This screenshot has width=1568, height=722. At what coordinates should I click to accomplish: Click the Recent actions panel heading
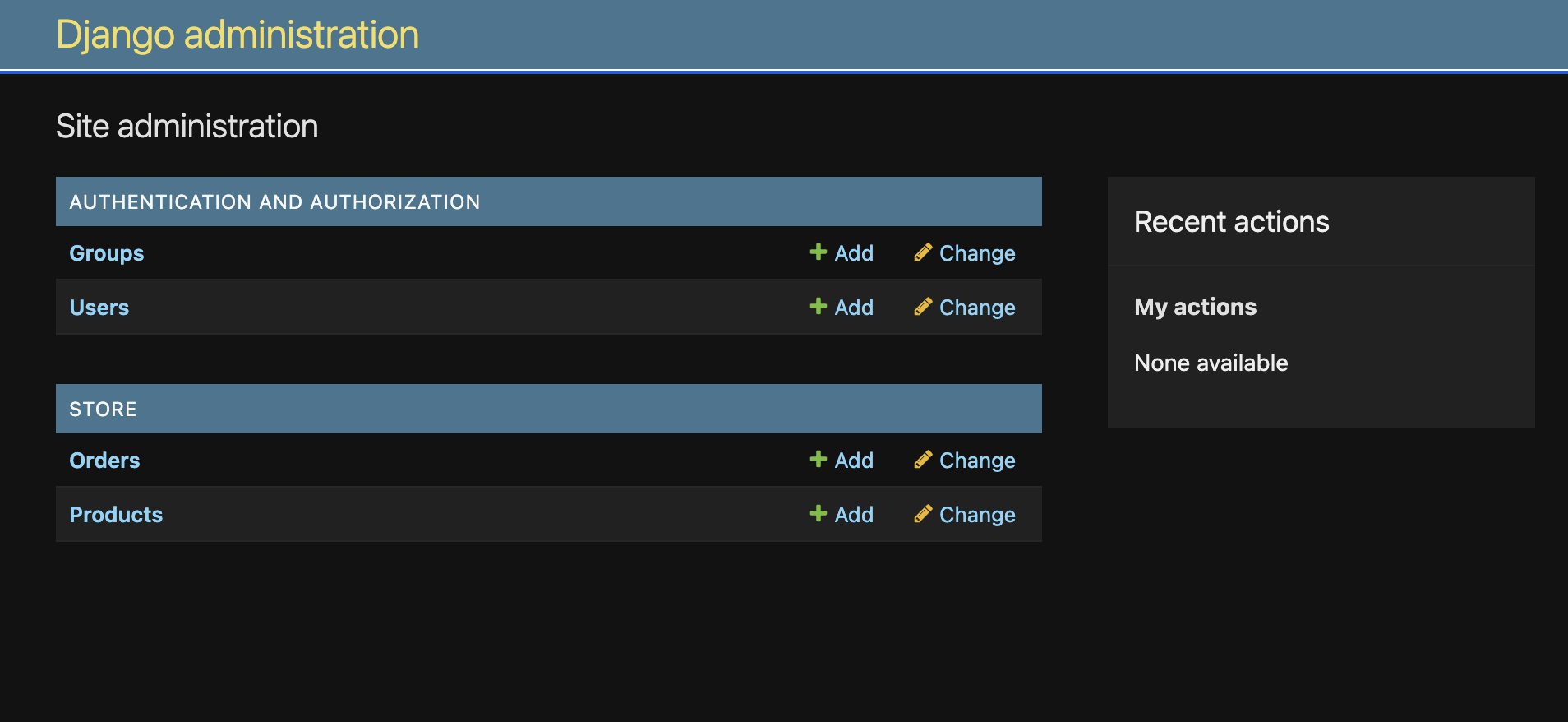pos(1232,222)
